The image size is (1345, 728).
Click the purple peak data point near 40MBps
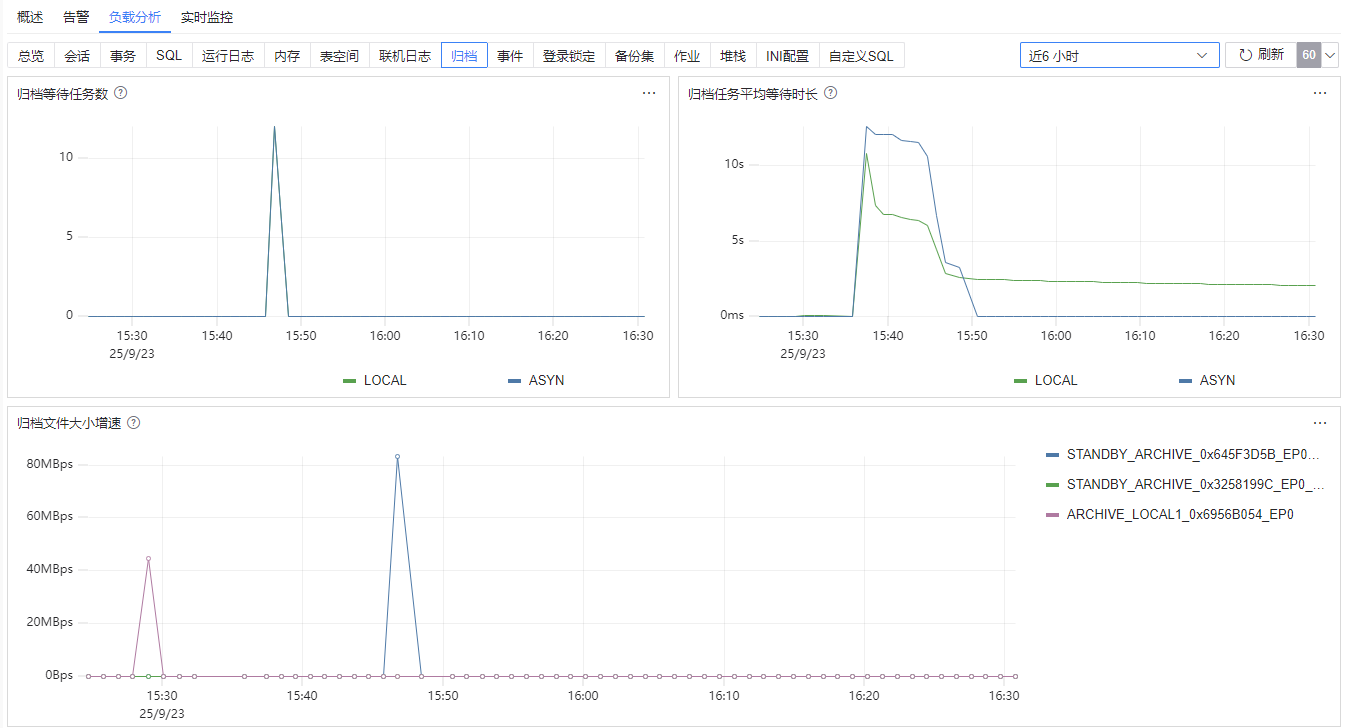tap(148, 558)
